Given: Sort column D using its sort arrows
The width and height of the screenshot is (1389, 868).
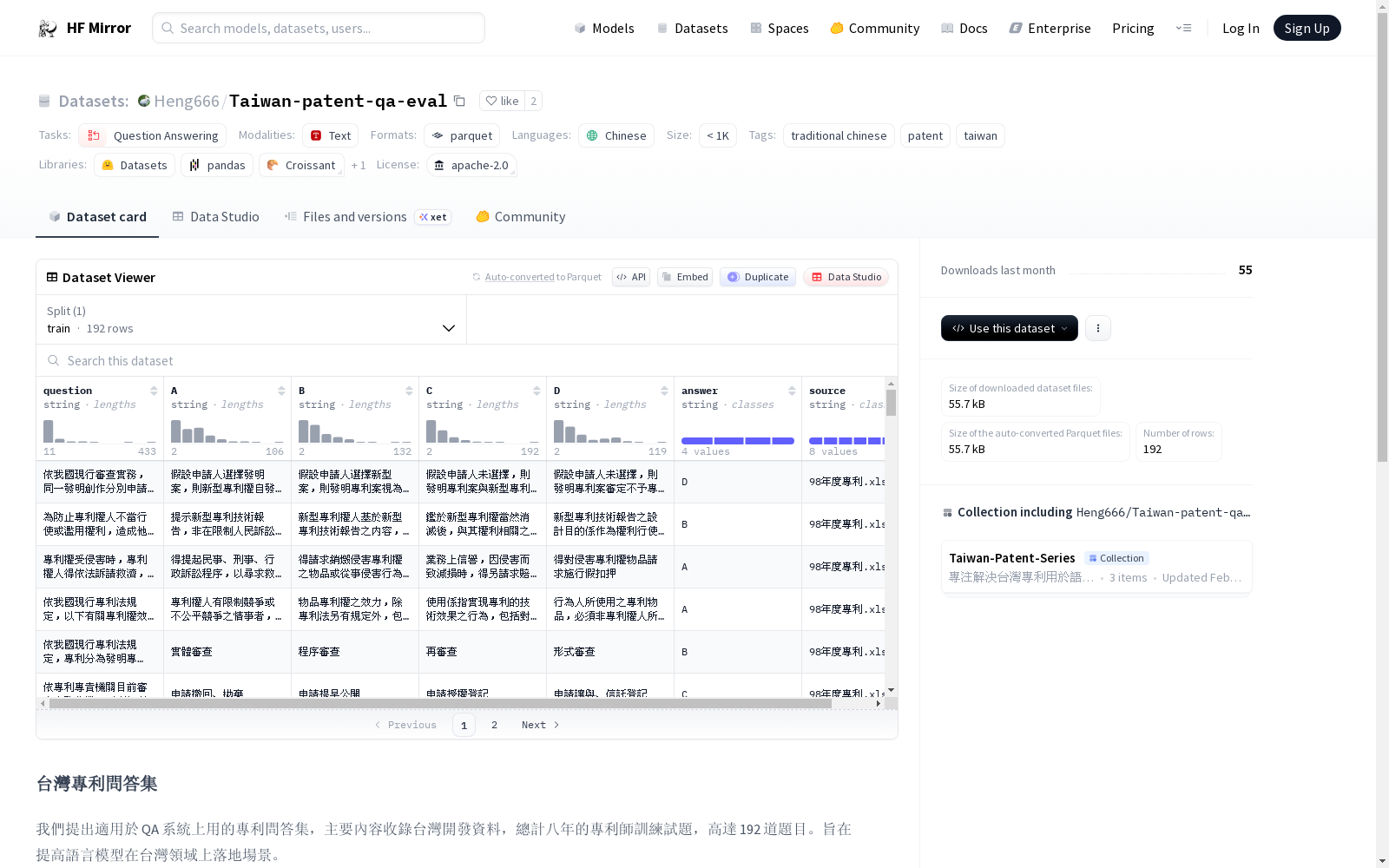Looking at the screenshot, I should pyautogui.click(x=664, y=391).
